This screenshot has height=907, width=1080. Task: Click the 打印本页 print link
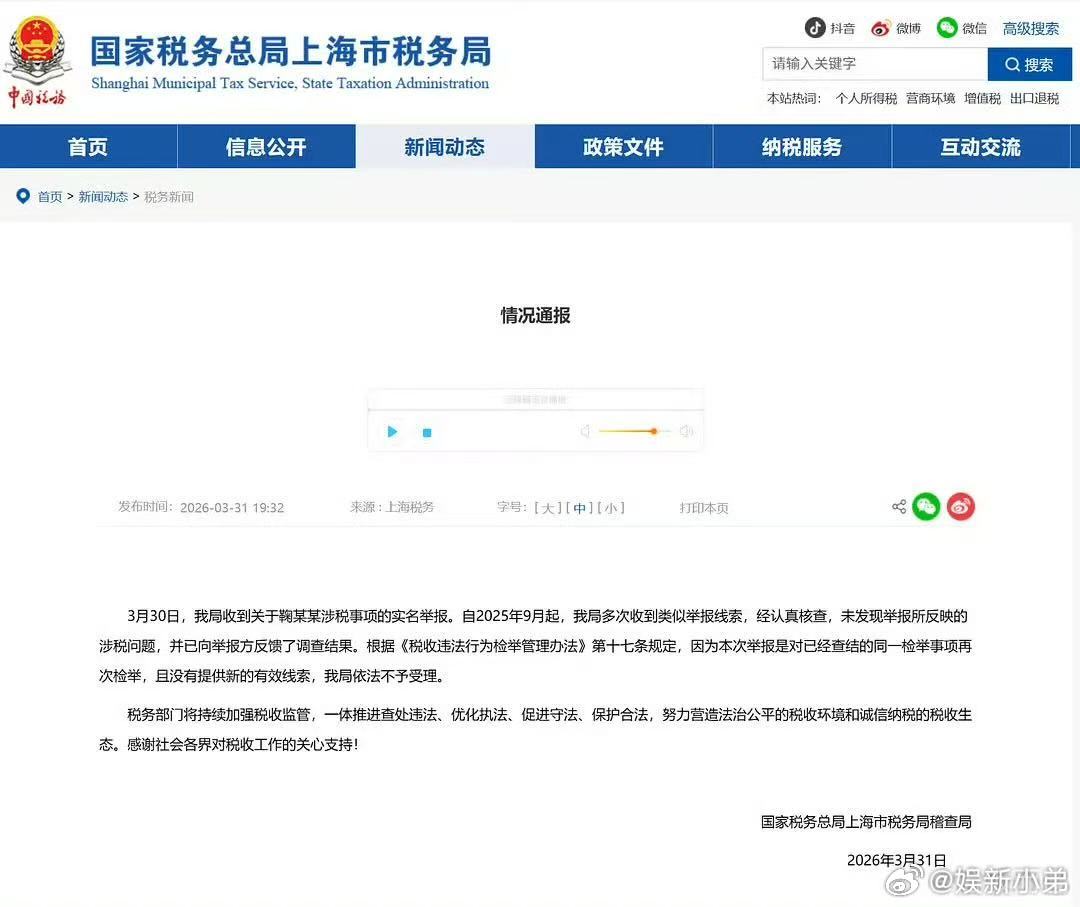point(703,508)
